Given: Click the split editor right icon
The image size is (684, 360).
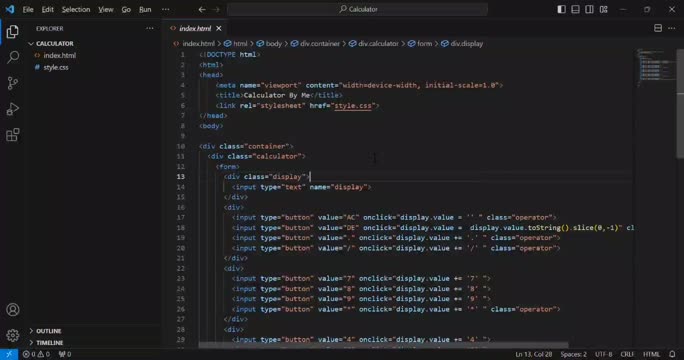Looking at the screenshot, I should click(x=658, y=28).
